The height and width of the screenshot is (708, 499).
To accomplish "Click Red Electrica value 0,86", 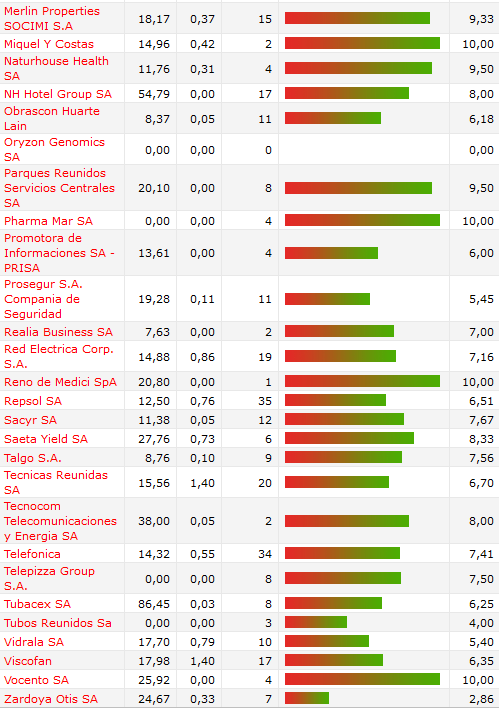I will tap(202, 357).
